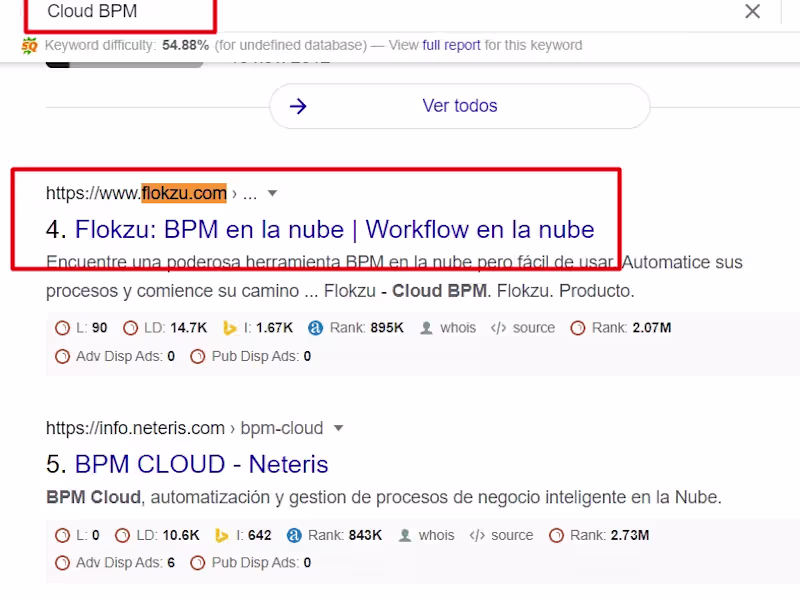
Task: Click whois person icon in Neteris row
Action: 405,535
